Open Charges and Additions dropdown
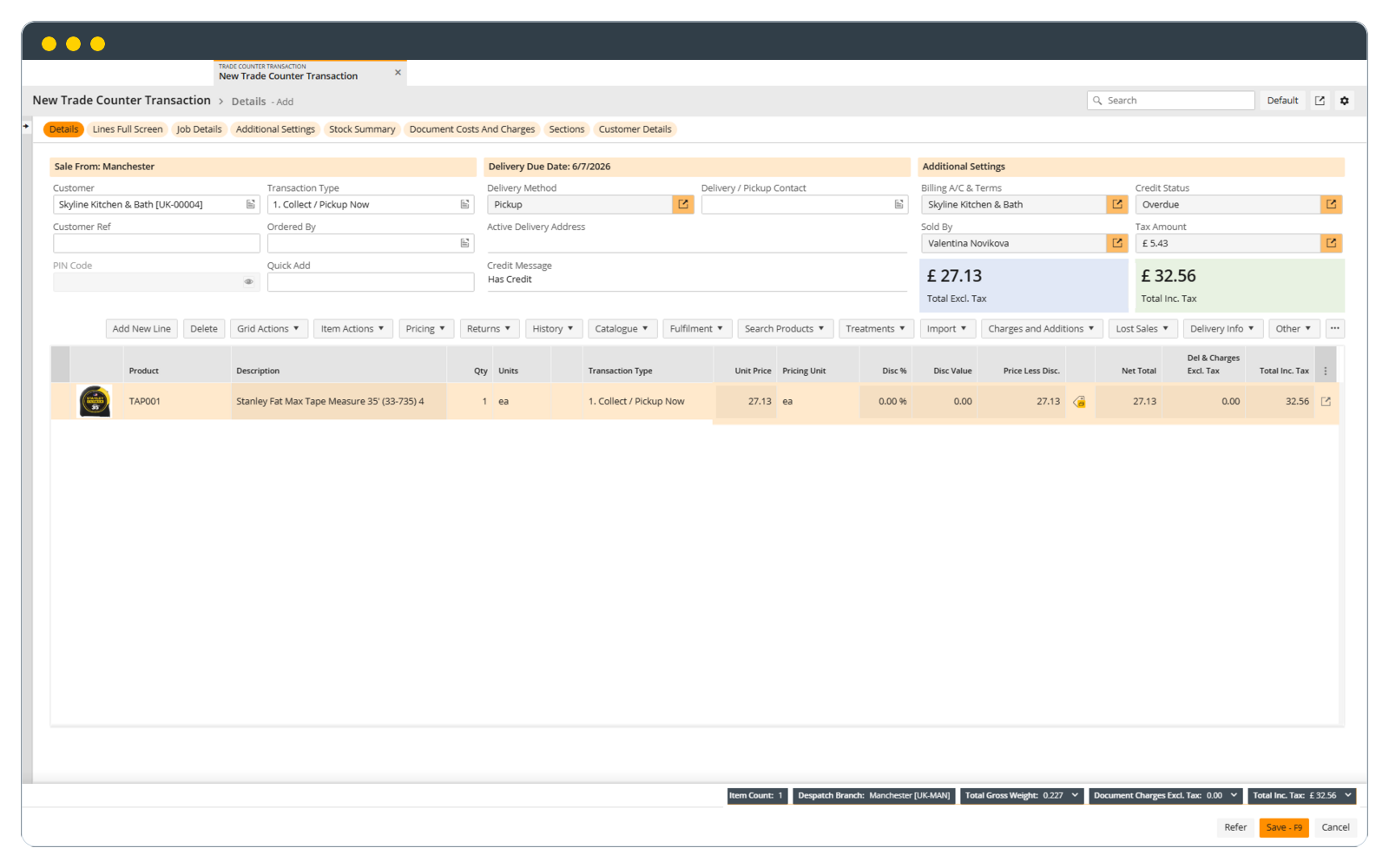The image size is (1389, 868). pos(1043,329)
